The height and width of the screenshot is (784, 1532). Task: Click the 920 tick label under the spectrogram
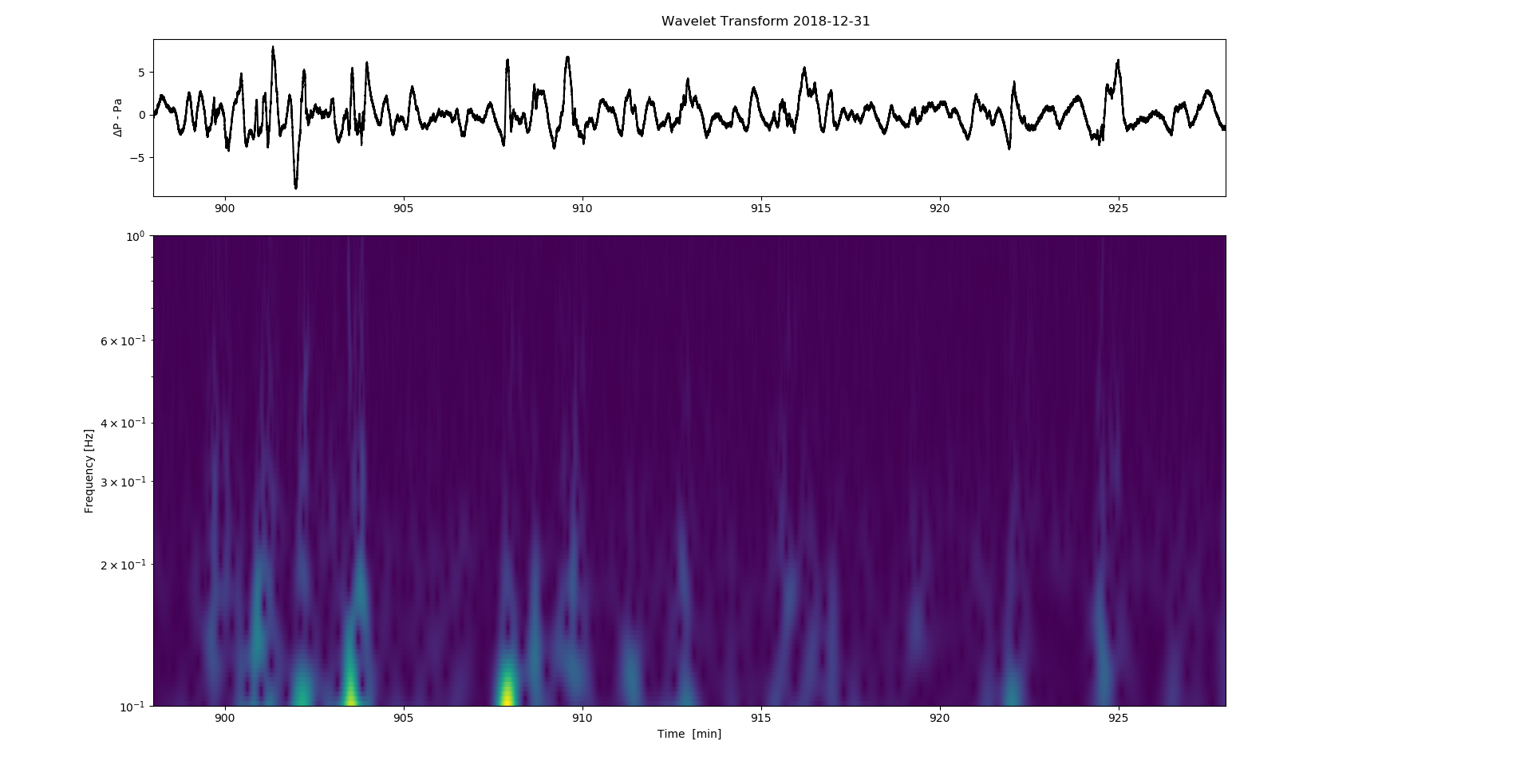(939, 718)
